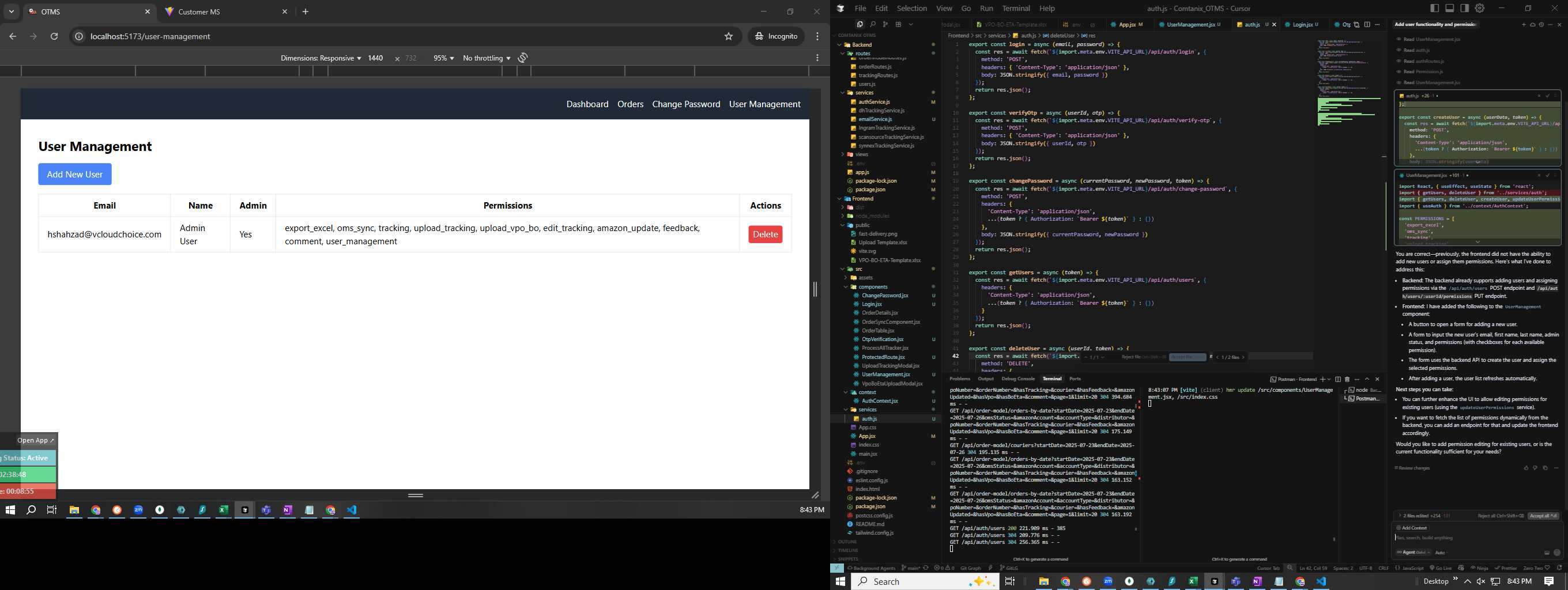Click Add Context in the chat input

tap(1411, 528)
